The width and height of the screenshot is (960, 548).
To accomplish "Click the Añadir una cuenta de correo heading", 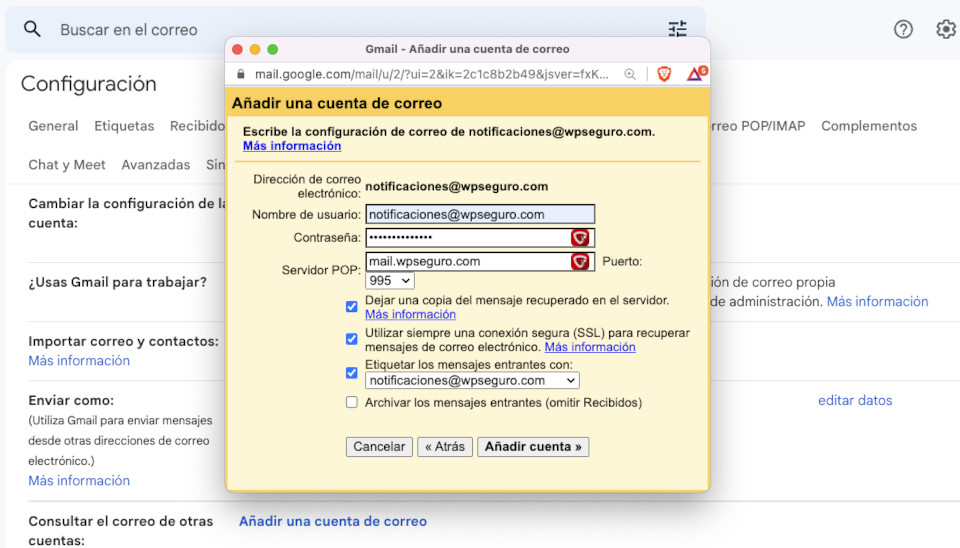I will 337,103.
